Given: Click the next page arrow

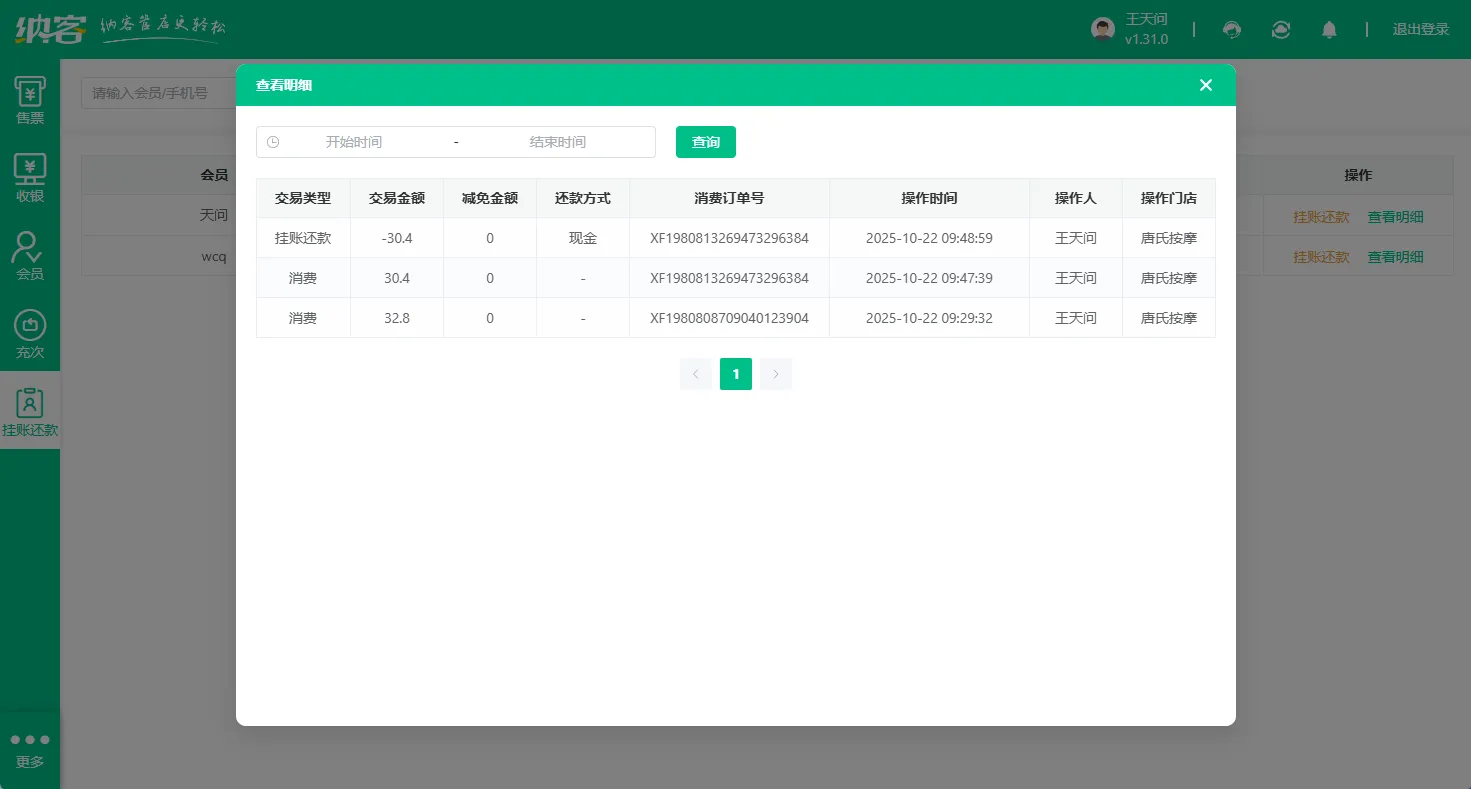Looking at the screenshot, I should (775, 373).
